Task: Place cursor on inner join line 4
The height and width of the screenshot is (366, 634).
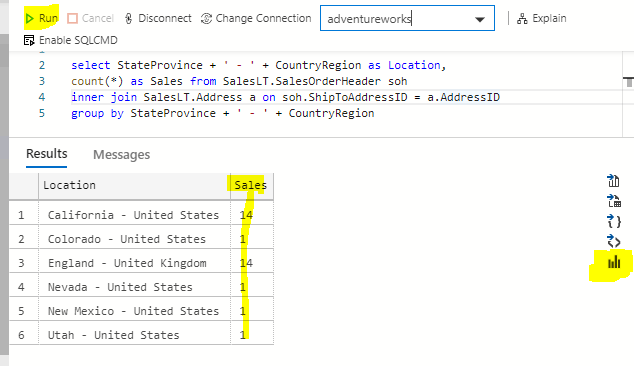Action: point(285,97)
